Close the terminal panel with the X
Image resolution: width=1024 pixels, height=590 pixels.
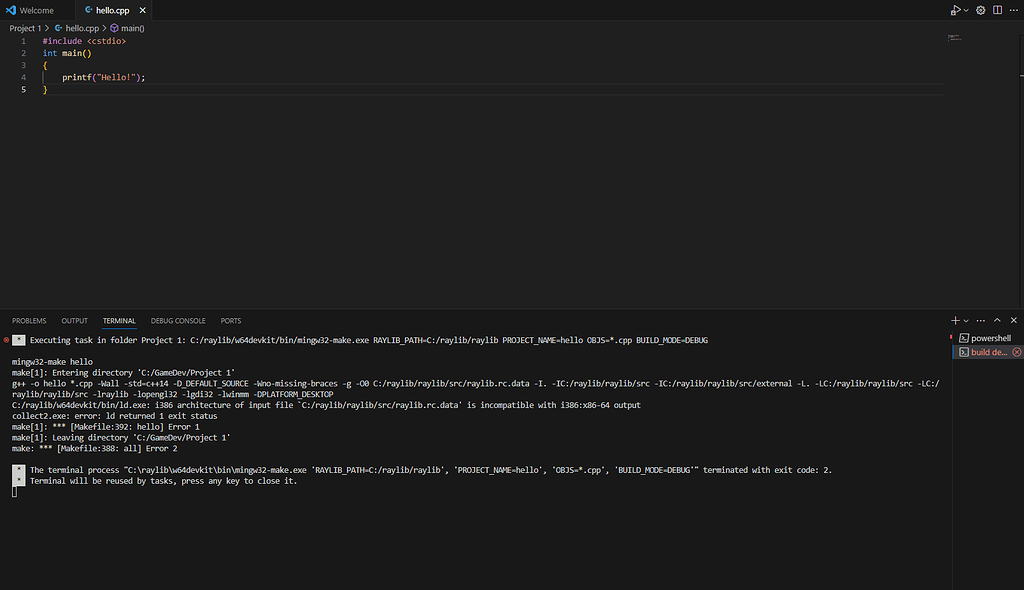tap(1013, 320)
